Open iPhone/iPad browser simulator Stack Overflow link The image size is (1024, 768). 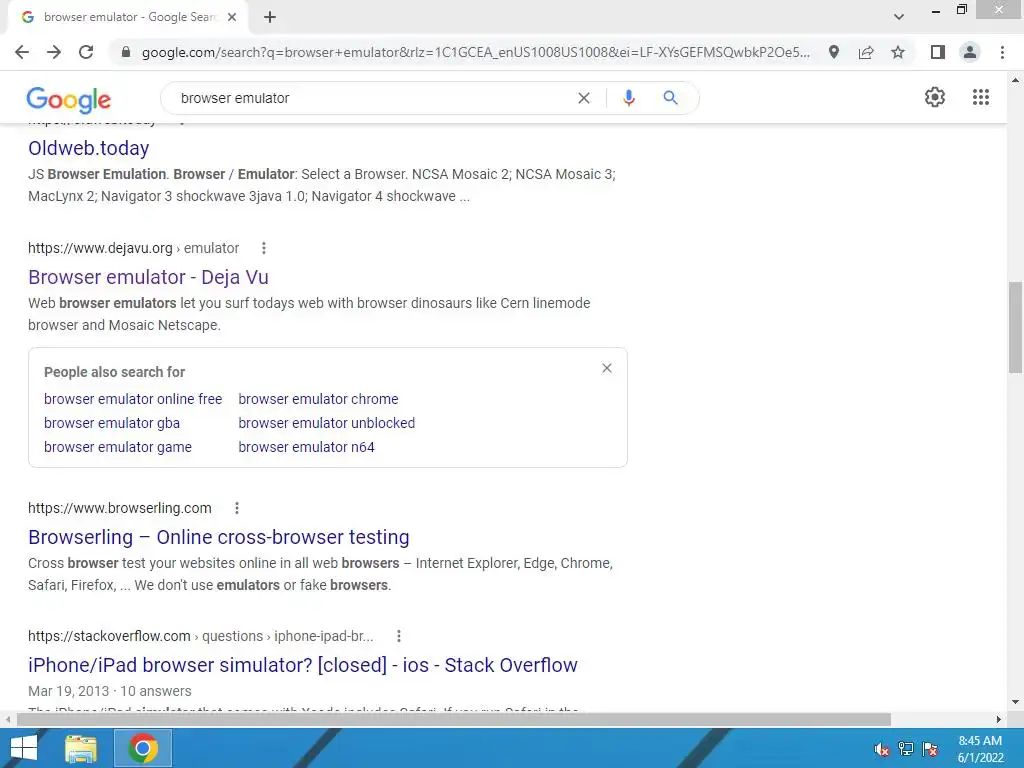click(303, 665)
